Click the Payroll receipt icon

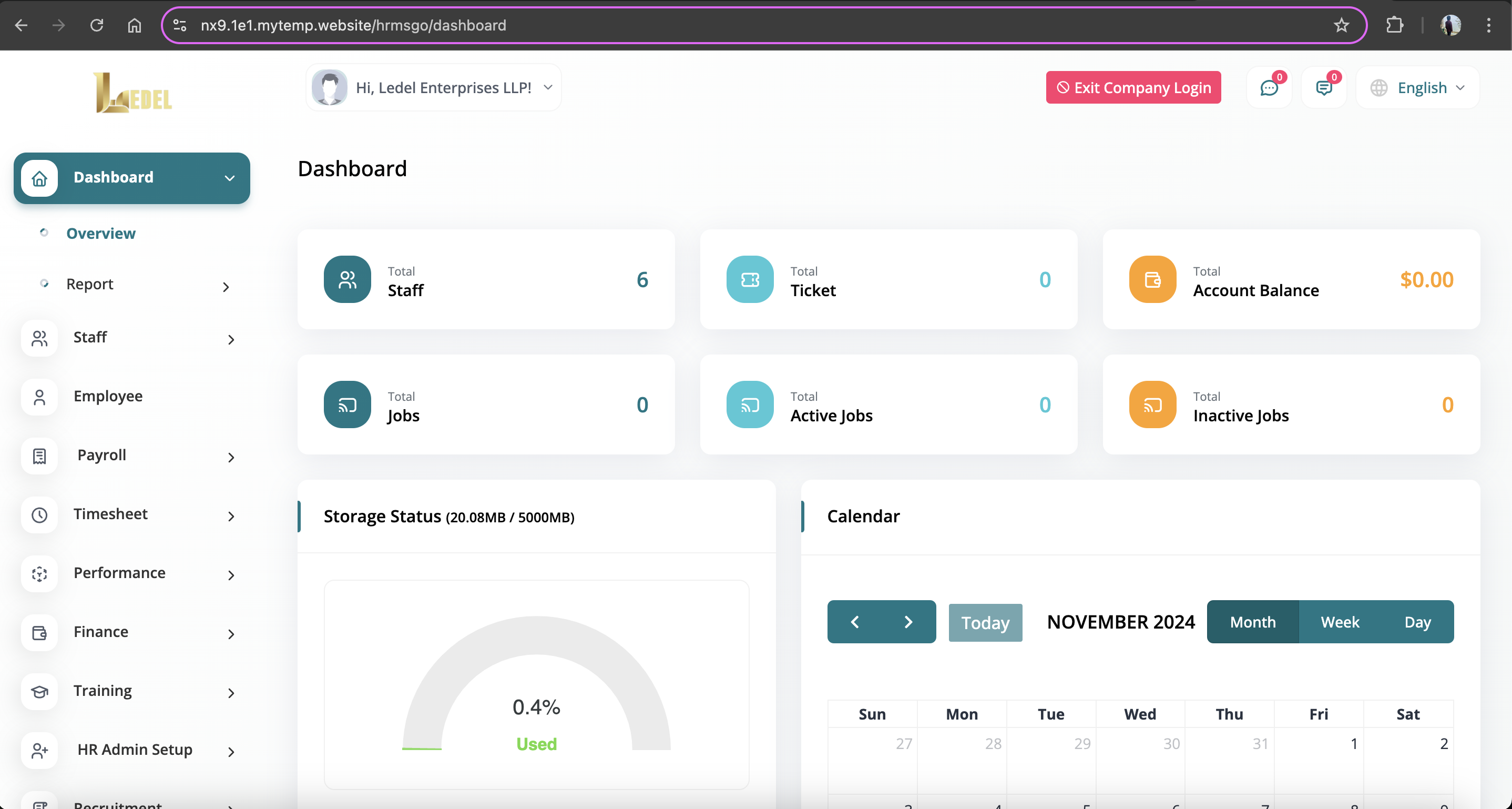click(x=39, y=456)
